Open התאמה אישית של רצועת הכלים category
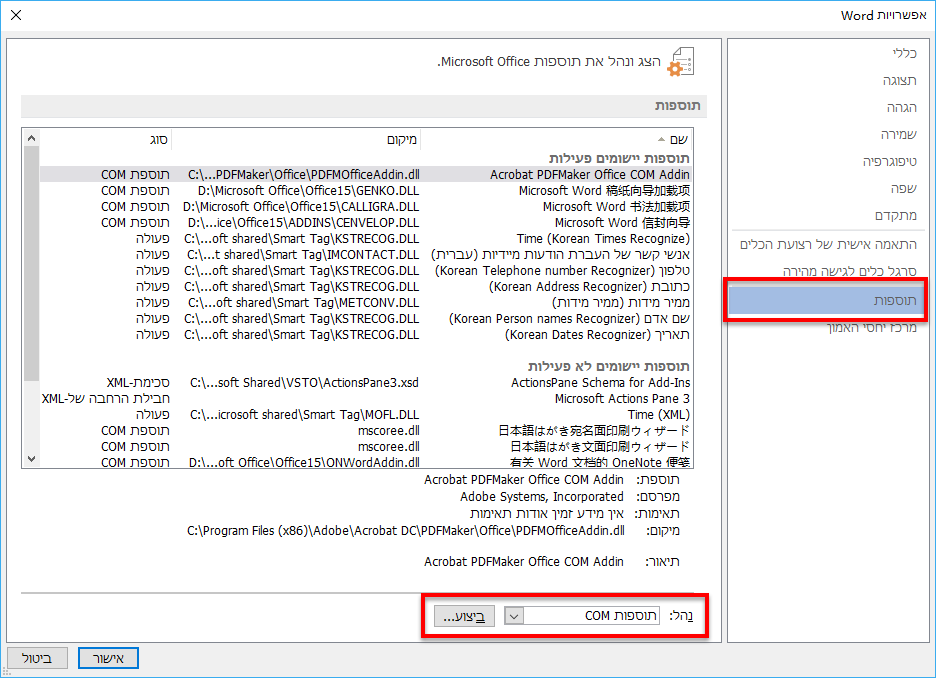Viewport: 936px width, 678px height. coord(827,244)
